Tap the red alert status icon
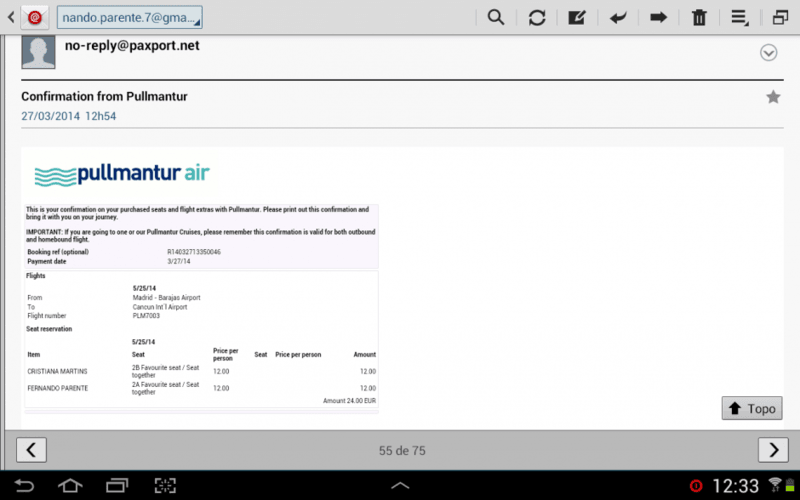The width and height of the screenshot is (800, 500). [x=696, y=486]
